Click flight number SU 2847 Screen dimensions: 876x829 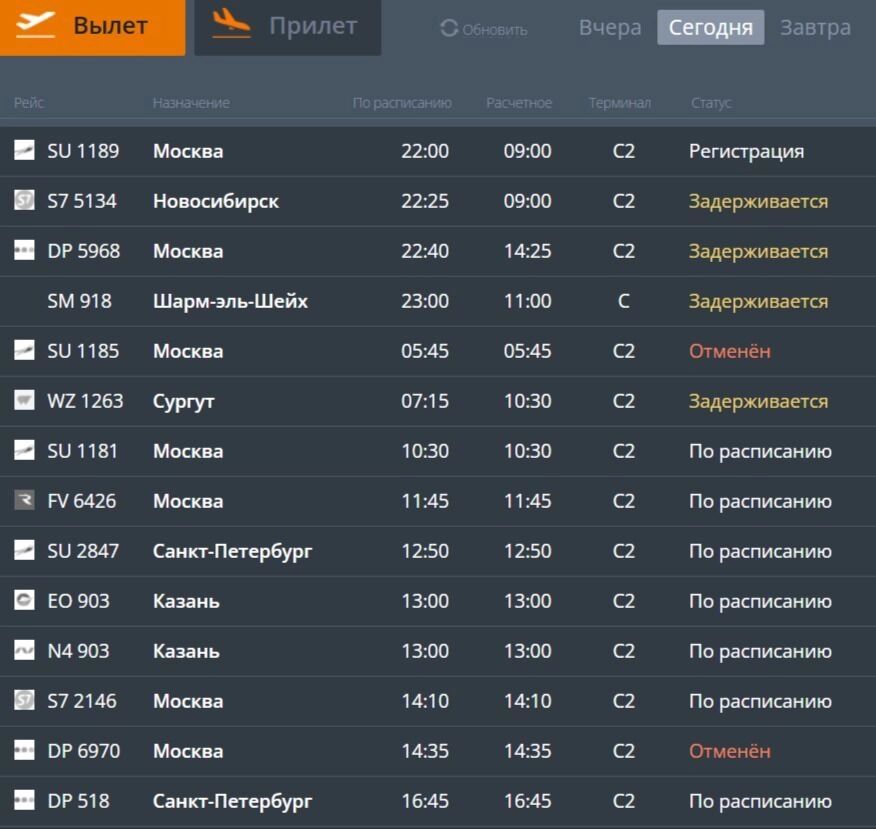point(83,551)
